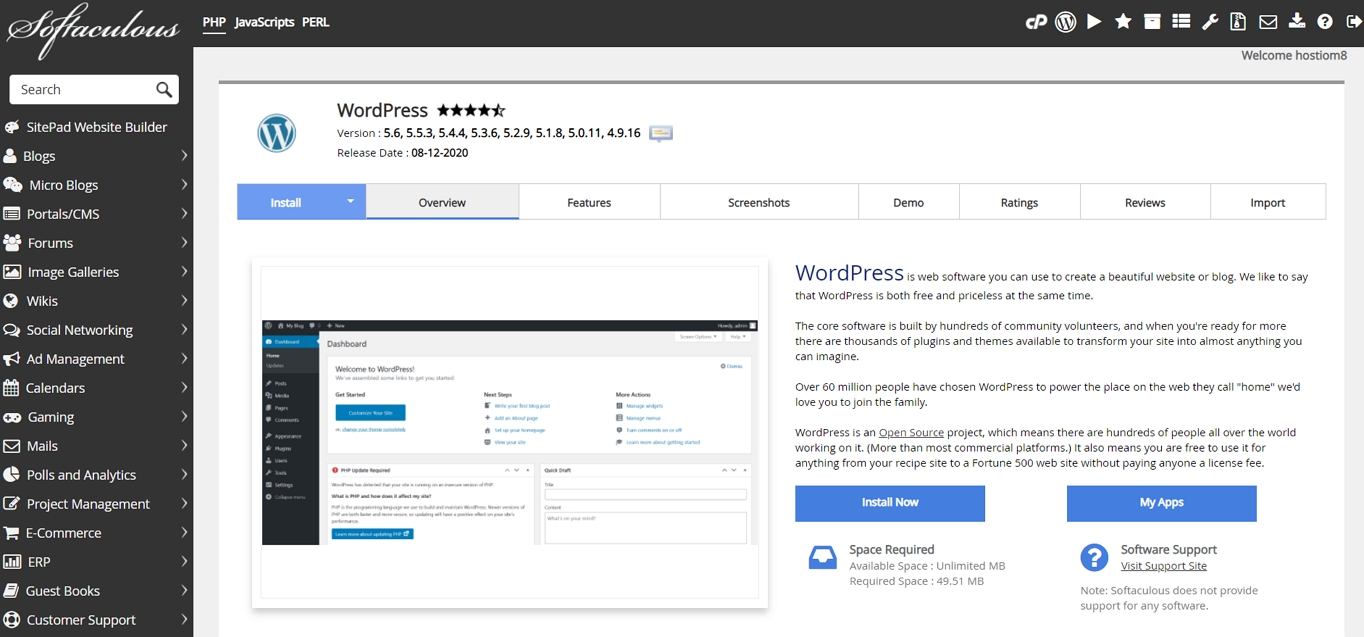Click the download/sync icon in toolbar
Viewport: 1364px width, 637px height.
(x=1297, y=21)
